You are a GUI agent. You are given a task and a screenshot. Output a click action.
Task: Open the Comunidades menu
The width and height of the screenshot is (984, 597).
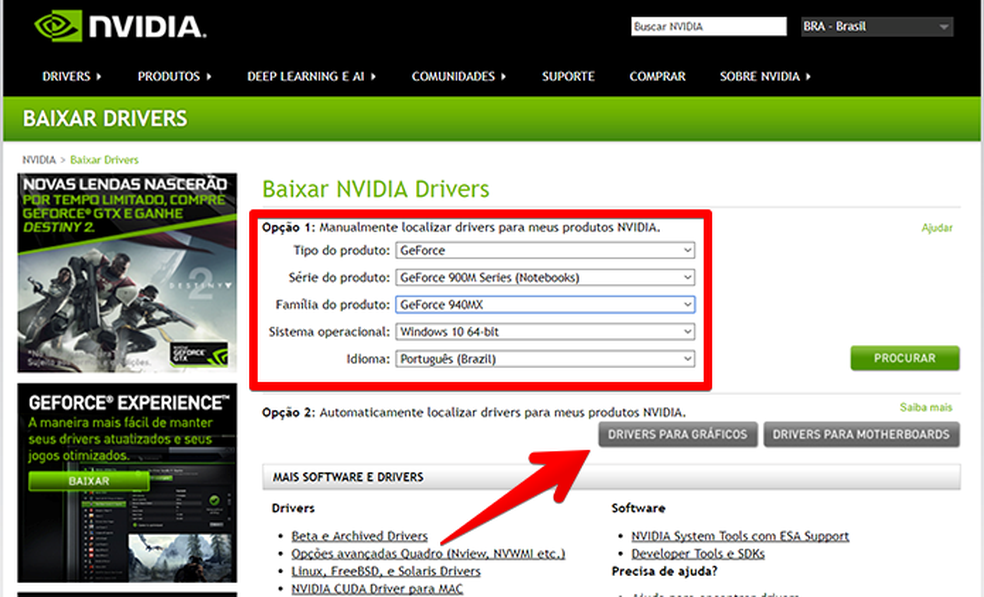(x=459, y=77)
